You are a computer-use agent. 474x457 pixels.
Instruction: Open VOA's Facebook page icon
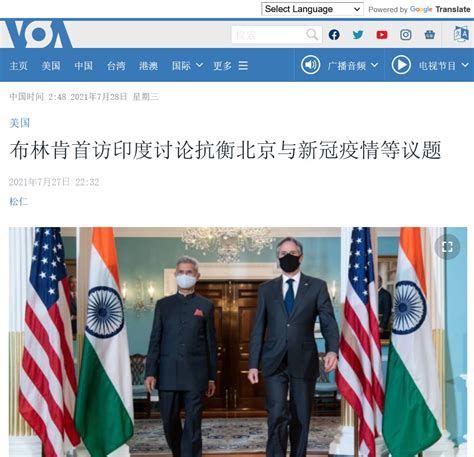334,35
